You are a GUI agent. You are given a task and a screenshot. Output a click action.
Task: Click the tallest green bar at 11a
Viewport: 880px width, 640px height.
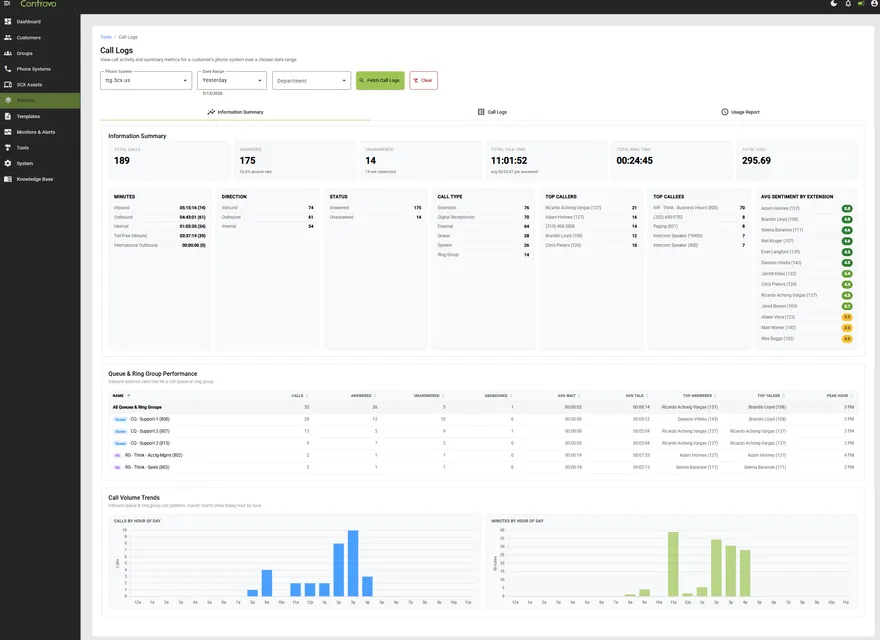(x=673, y=564)
